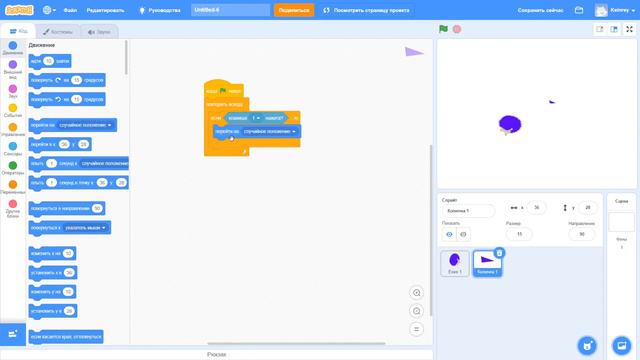Open dropdown in palette плыть секунд к block
This screenshot has height=360, width=640.
[x=104, y=163]
